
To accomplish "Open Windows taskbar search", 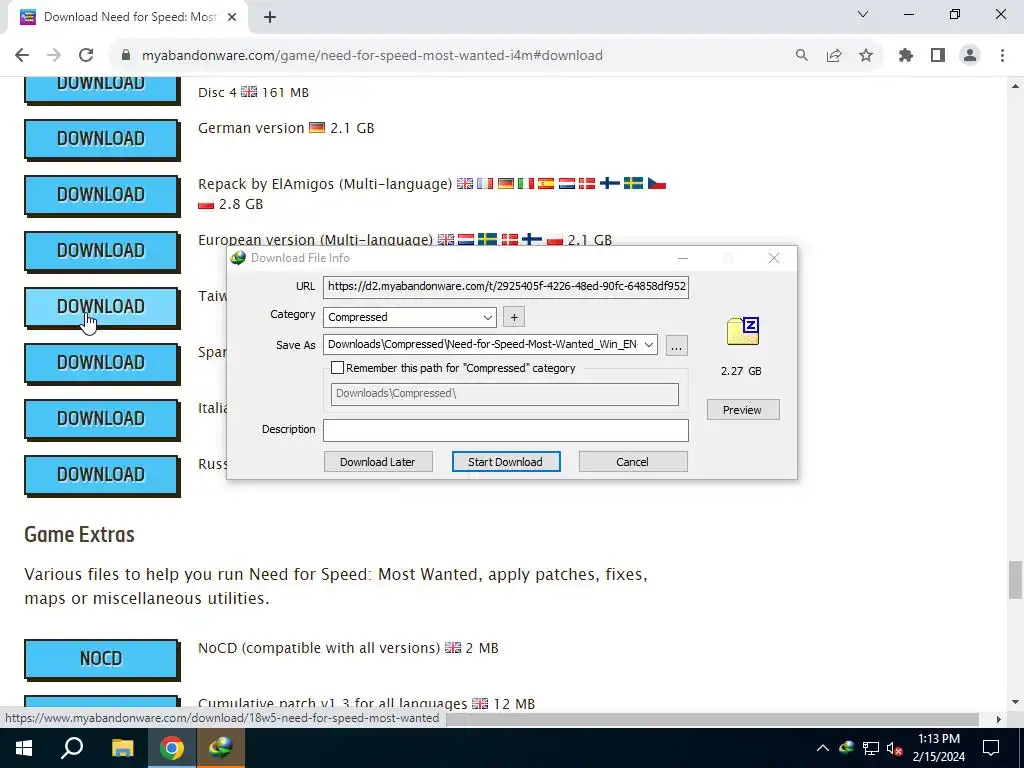I will coord(72,748).
